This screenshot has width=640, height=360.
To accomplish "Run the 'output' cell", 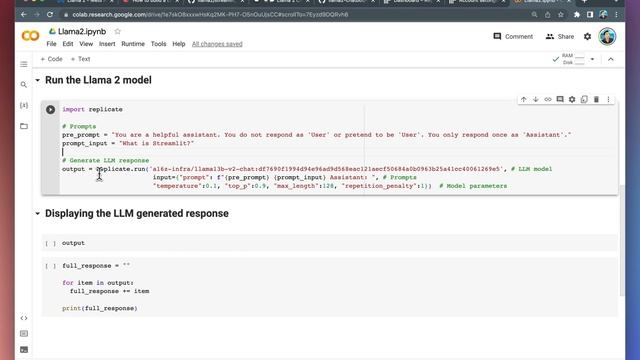I will (x=51, y=243).
